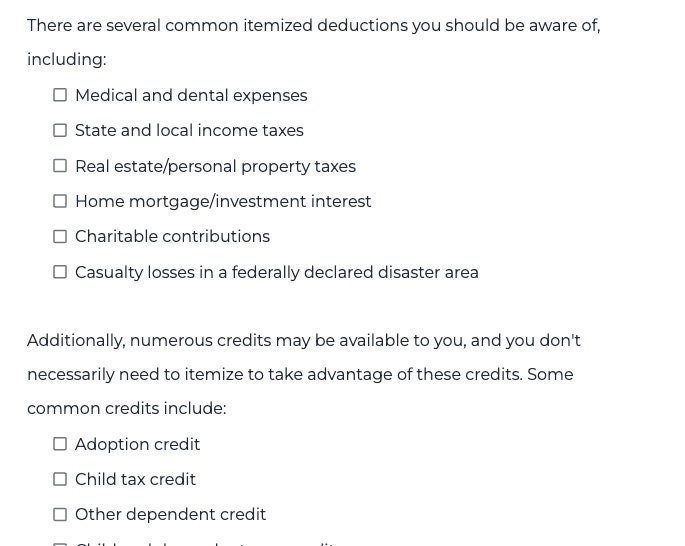This screenshot has width=685, height=546.
Task: Click the 'Home mortgage/investment interest' label text
Action: coord(223,201)
